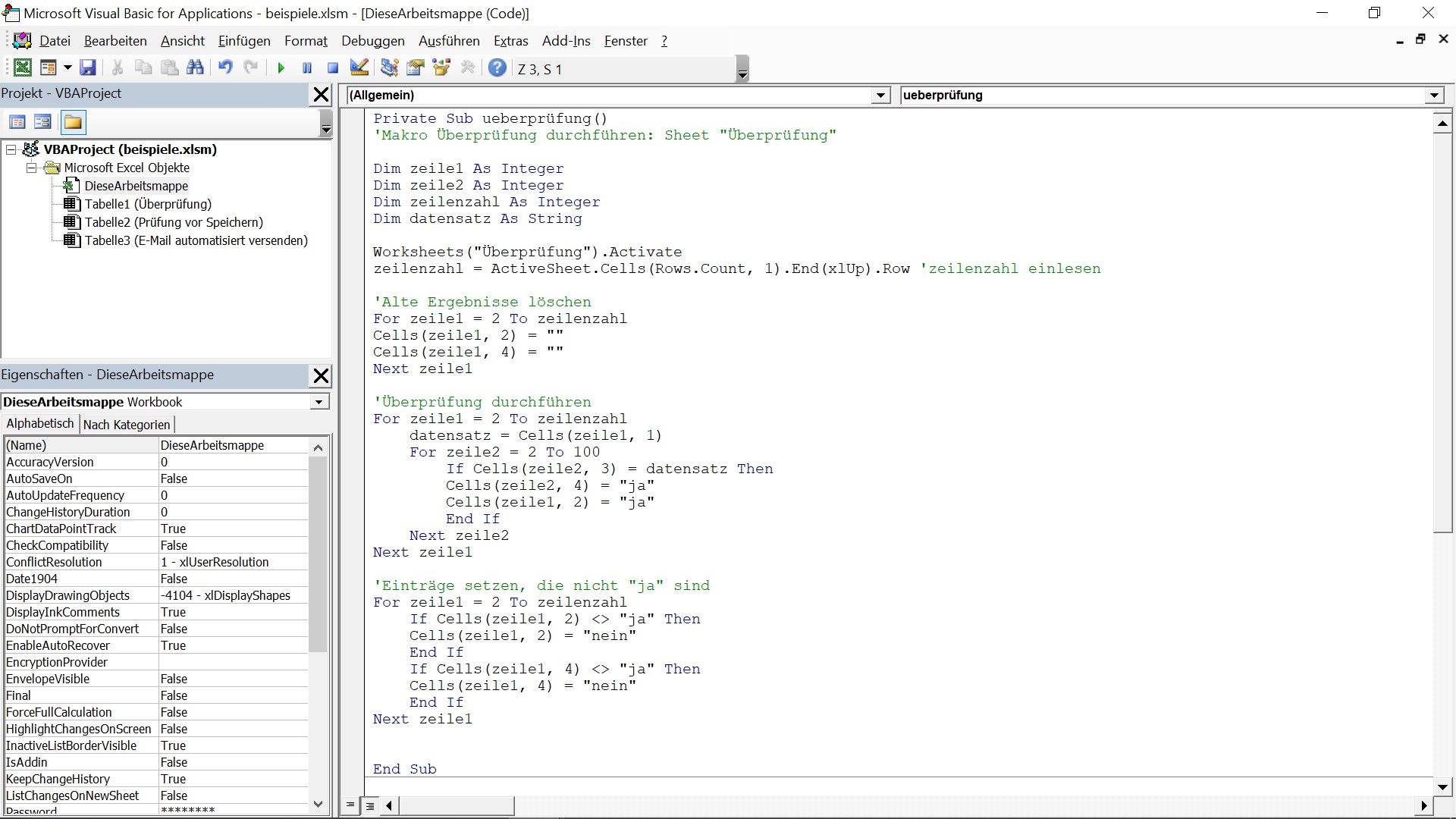
Task: Paste icon in toolbar
Action: [x=170, y=68]
